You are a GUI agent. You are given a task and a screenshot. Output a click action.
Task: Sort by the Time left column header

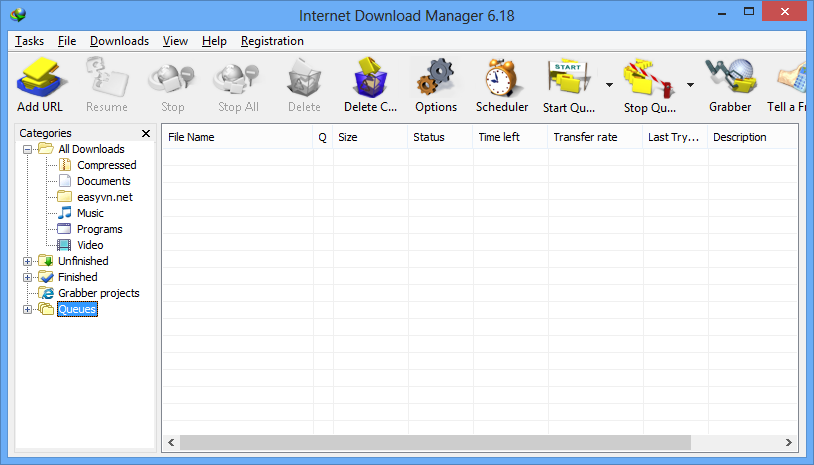click(x=510, y=137)
